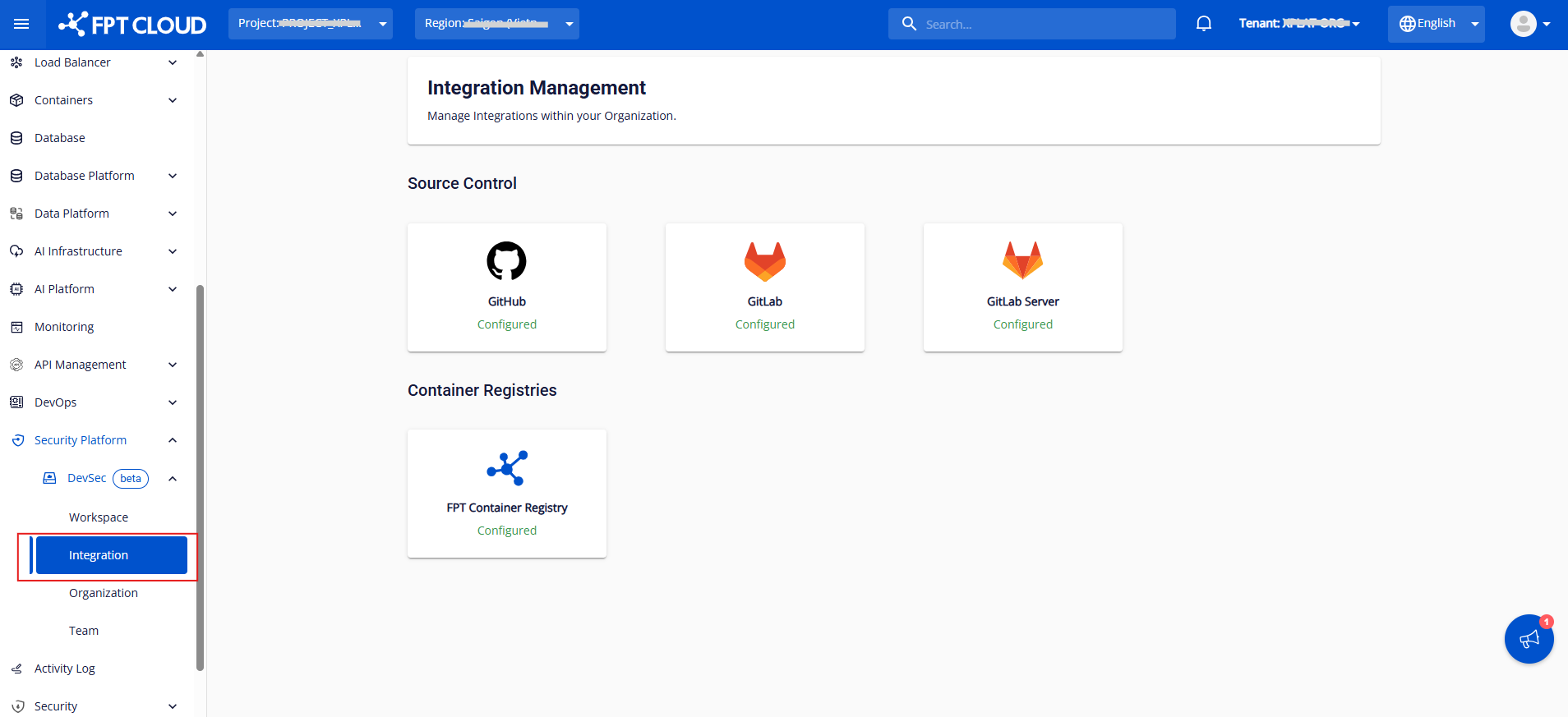This screenshot has height=717, width=1568.
Task: Click Configured status under FPT Container Registry
Action: (x=507, y=531)
